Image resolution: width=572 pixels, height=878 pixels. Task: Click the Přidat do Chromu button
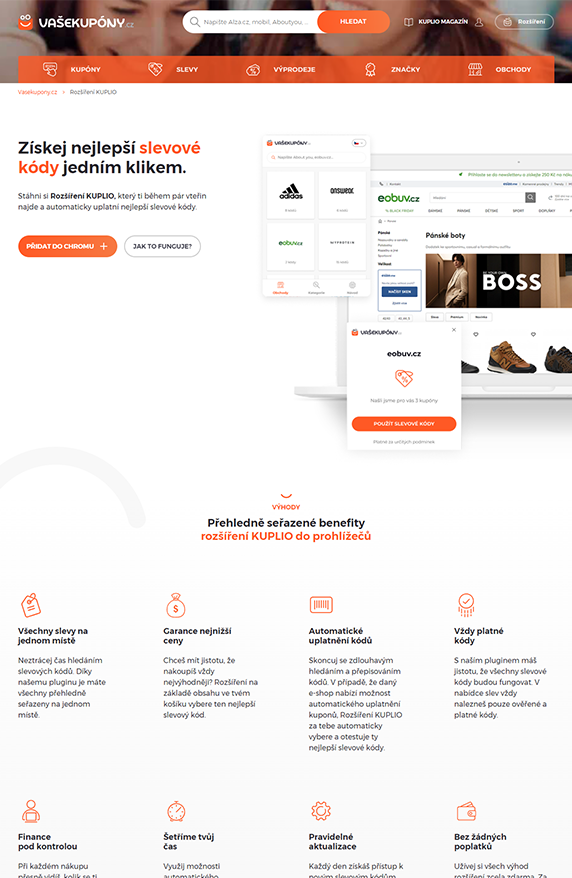tap(68, 246)
